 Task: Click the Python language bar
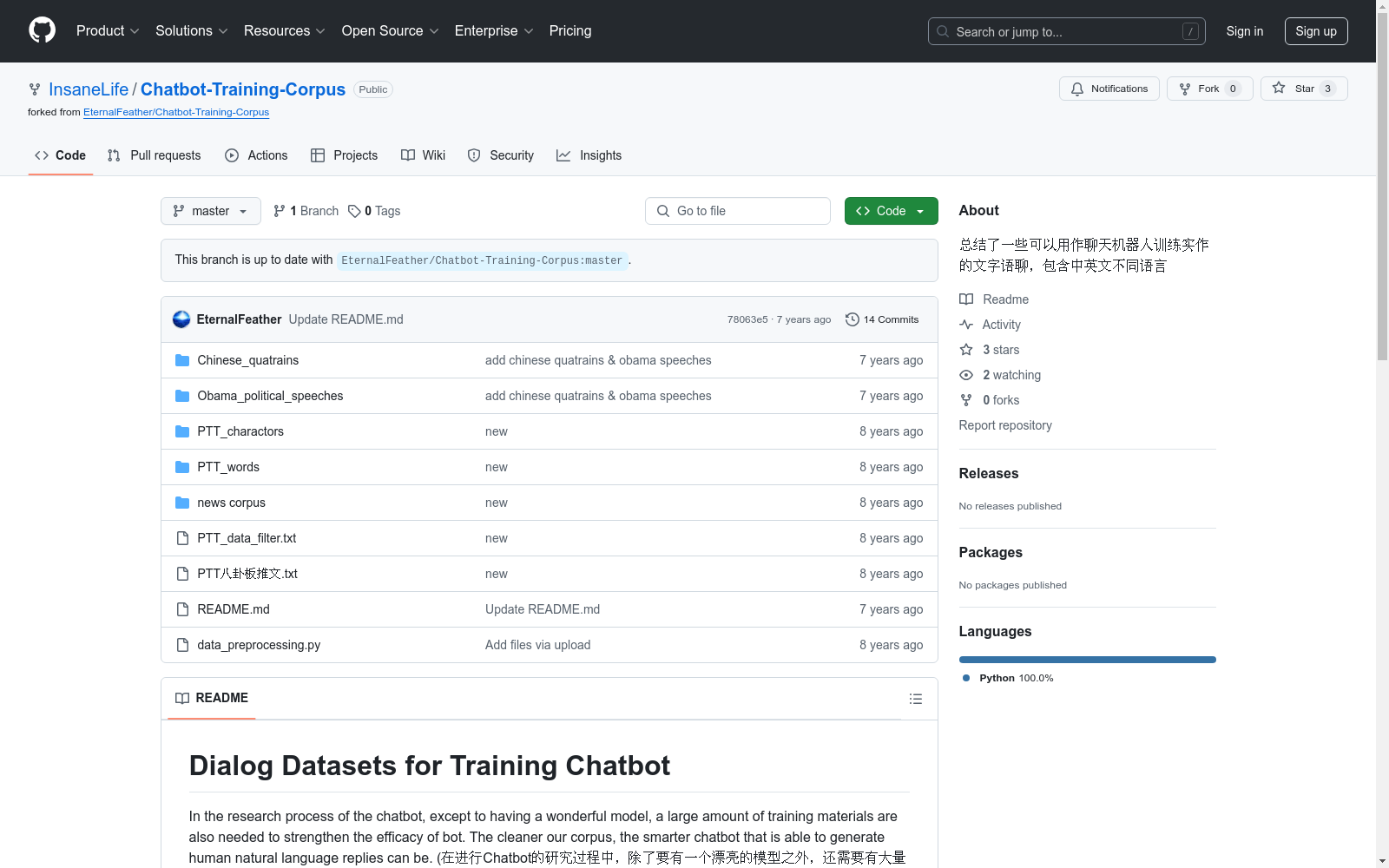coord(1088,660)
